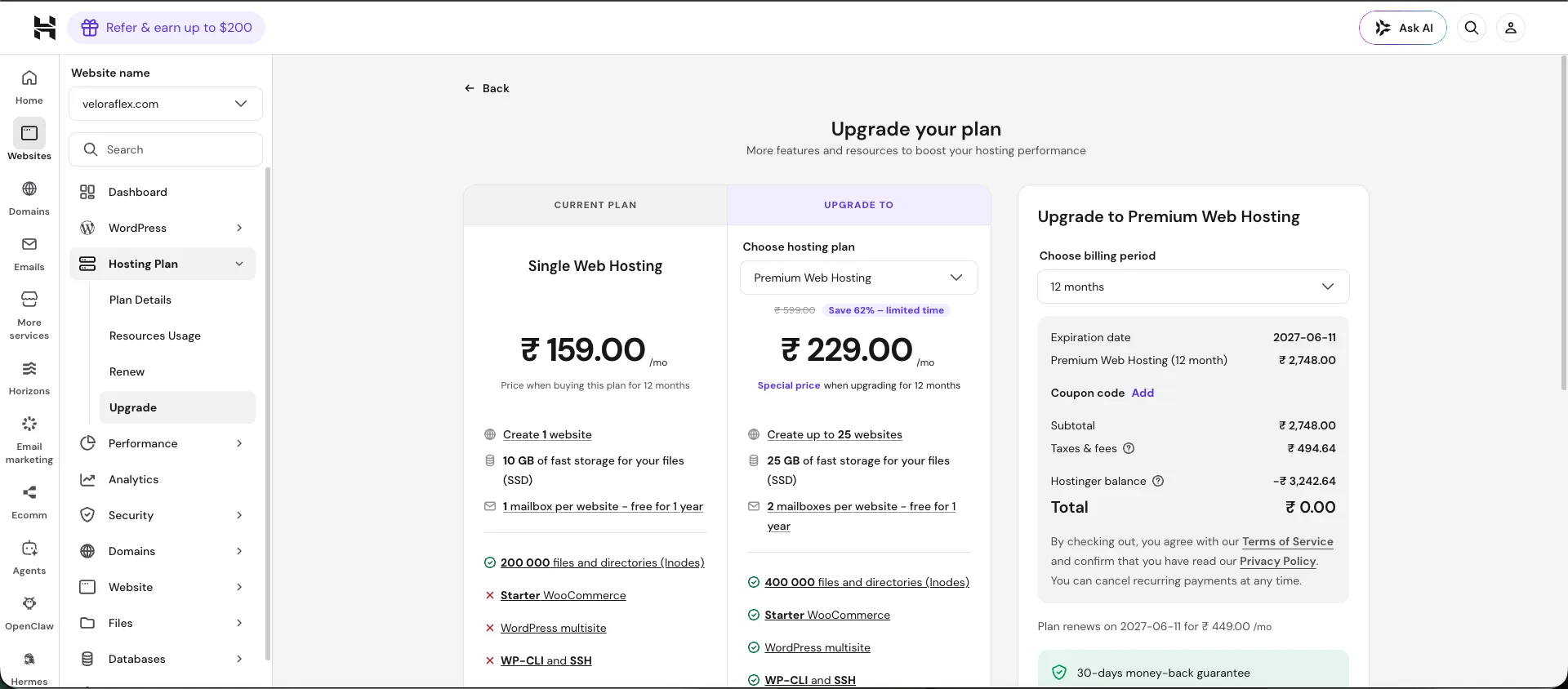Open the Analytics menu item

[x=163, y=479]
